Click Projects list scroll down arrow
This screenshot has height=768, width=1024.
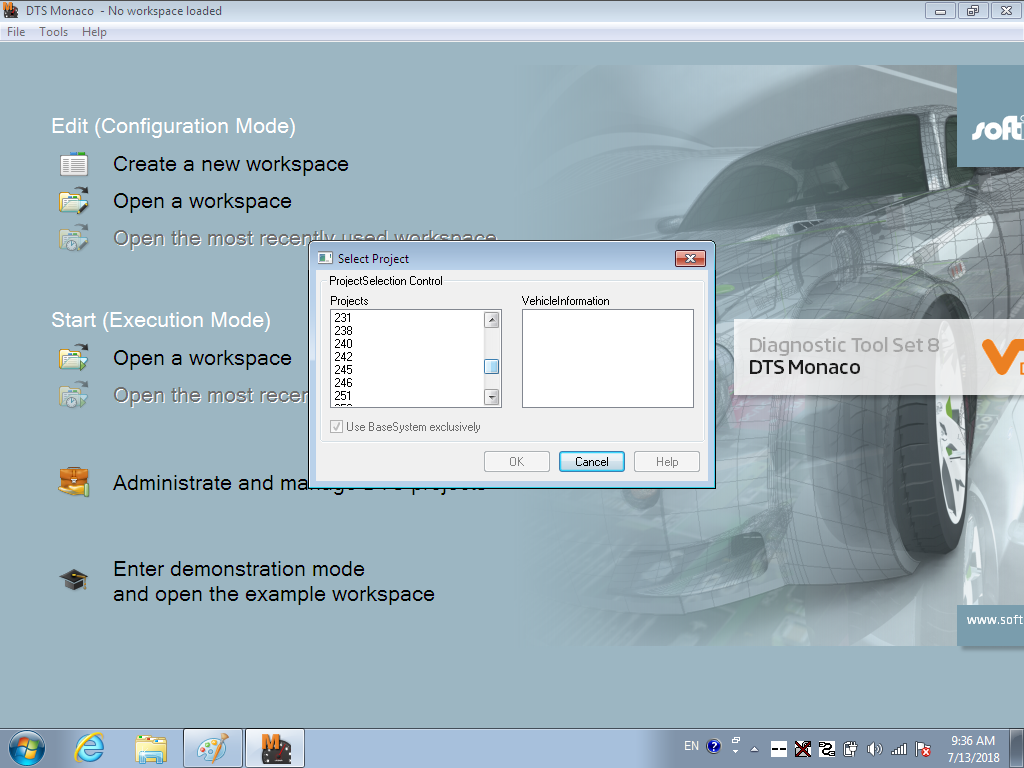[x=492, y=397]
